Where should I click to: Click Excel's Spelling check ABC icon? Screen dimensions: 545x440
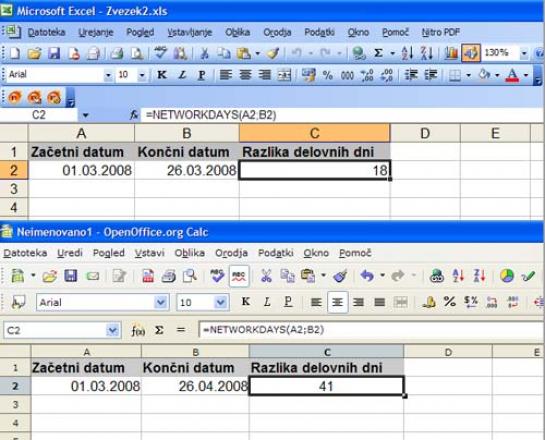point(160,53)
